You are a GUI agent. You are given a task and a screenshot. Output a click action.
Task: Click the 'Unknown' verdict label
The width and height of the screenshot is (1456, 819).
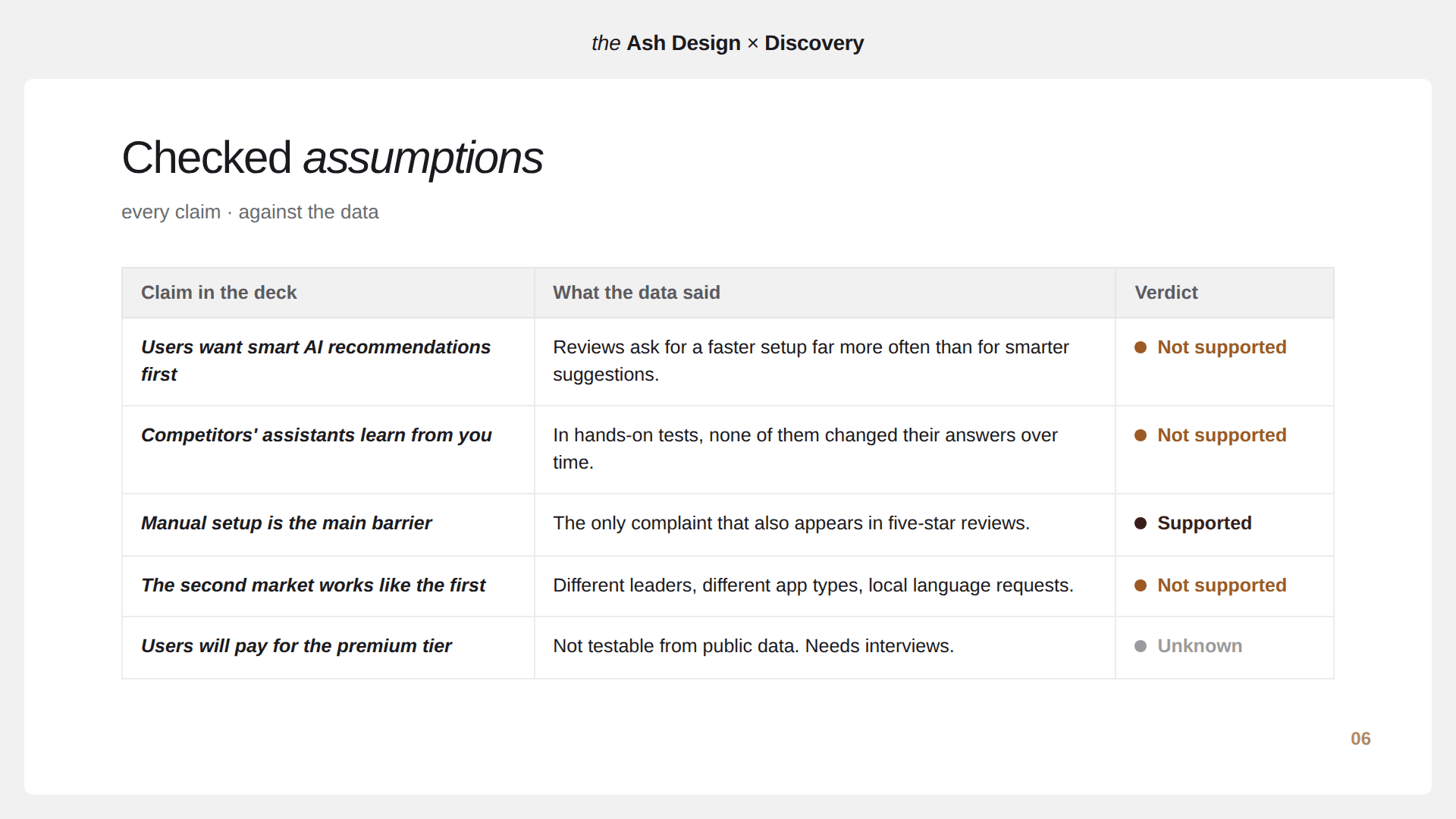(x=1200, y=646)
